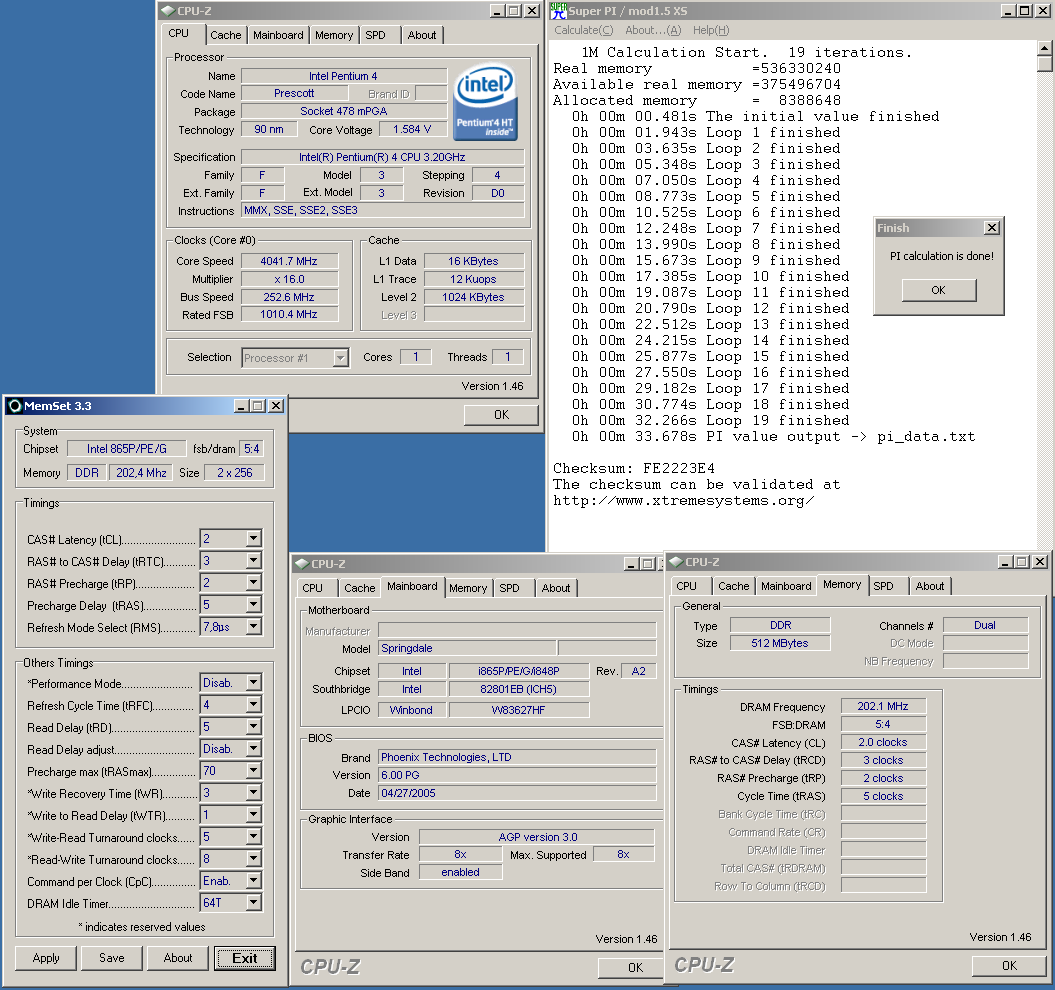Open the Refresh Mode Select (RMS) dropdown
Screen dimensions: 1055x990
pos(253,627)
